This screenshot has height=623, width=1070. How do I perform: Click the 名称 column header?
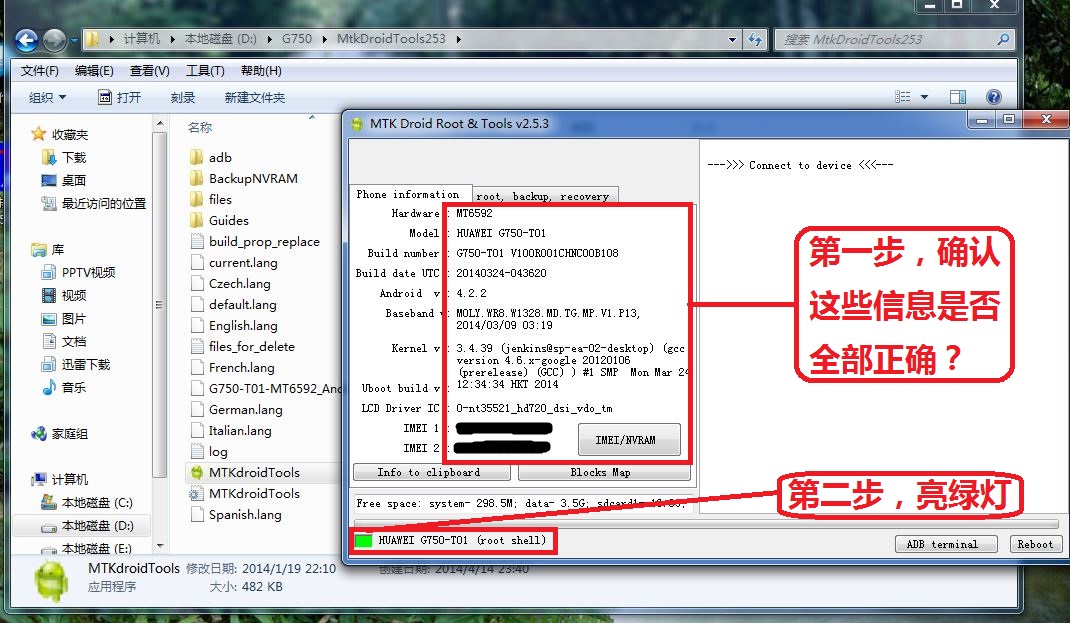200,128
